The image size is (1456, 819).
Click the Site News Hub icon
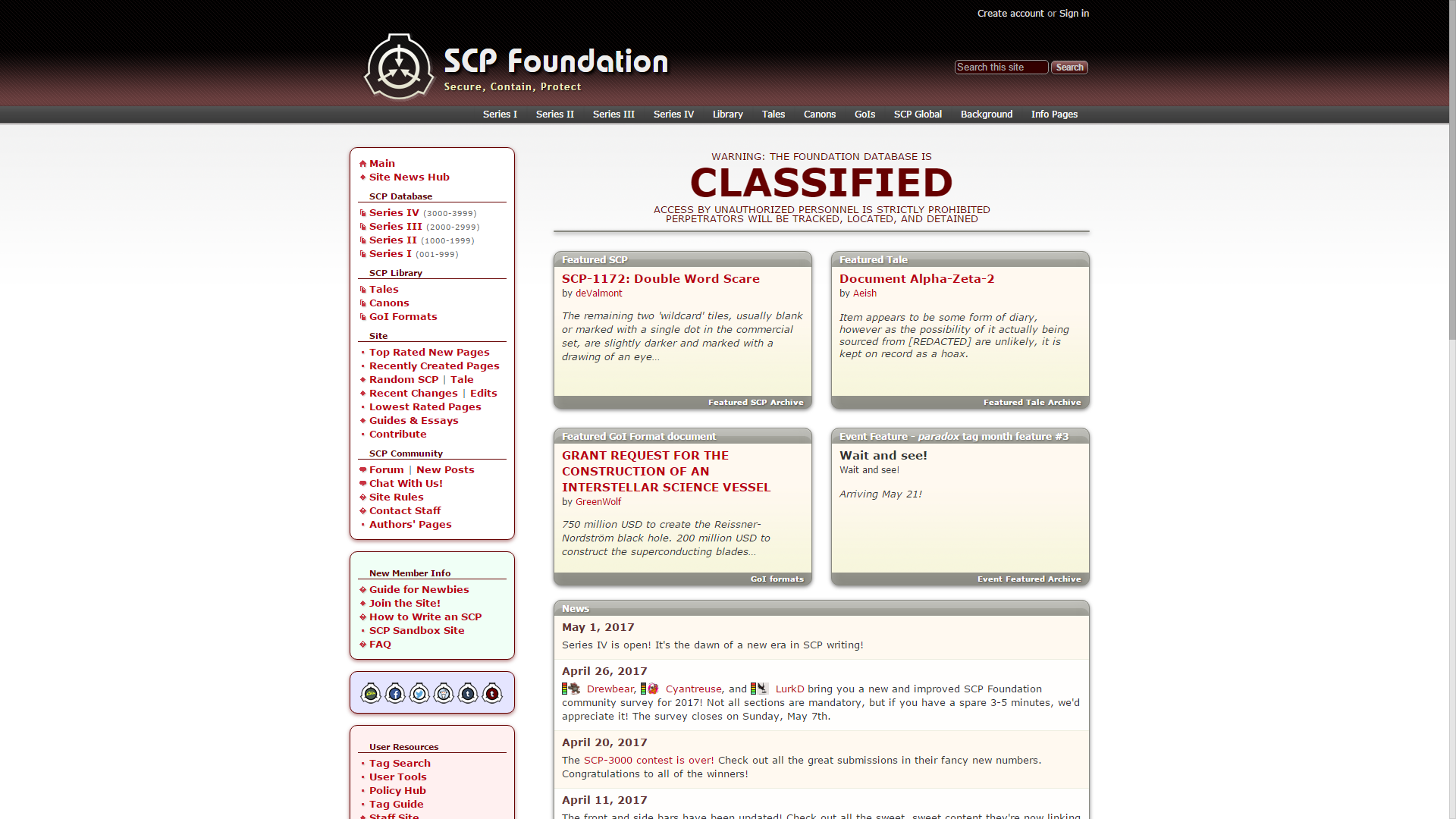(x=363, y=177)
